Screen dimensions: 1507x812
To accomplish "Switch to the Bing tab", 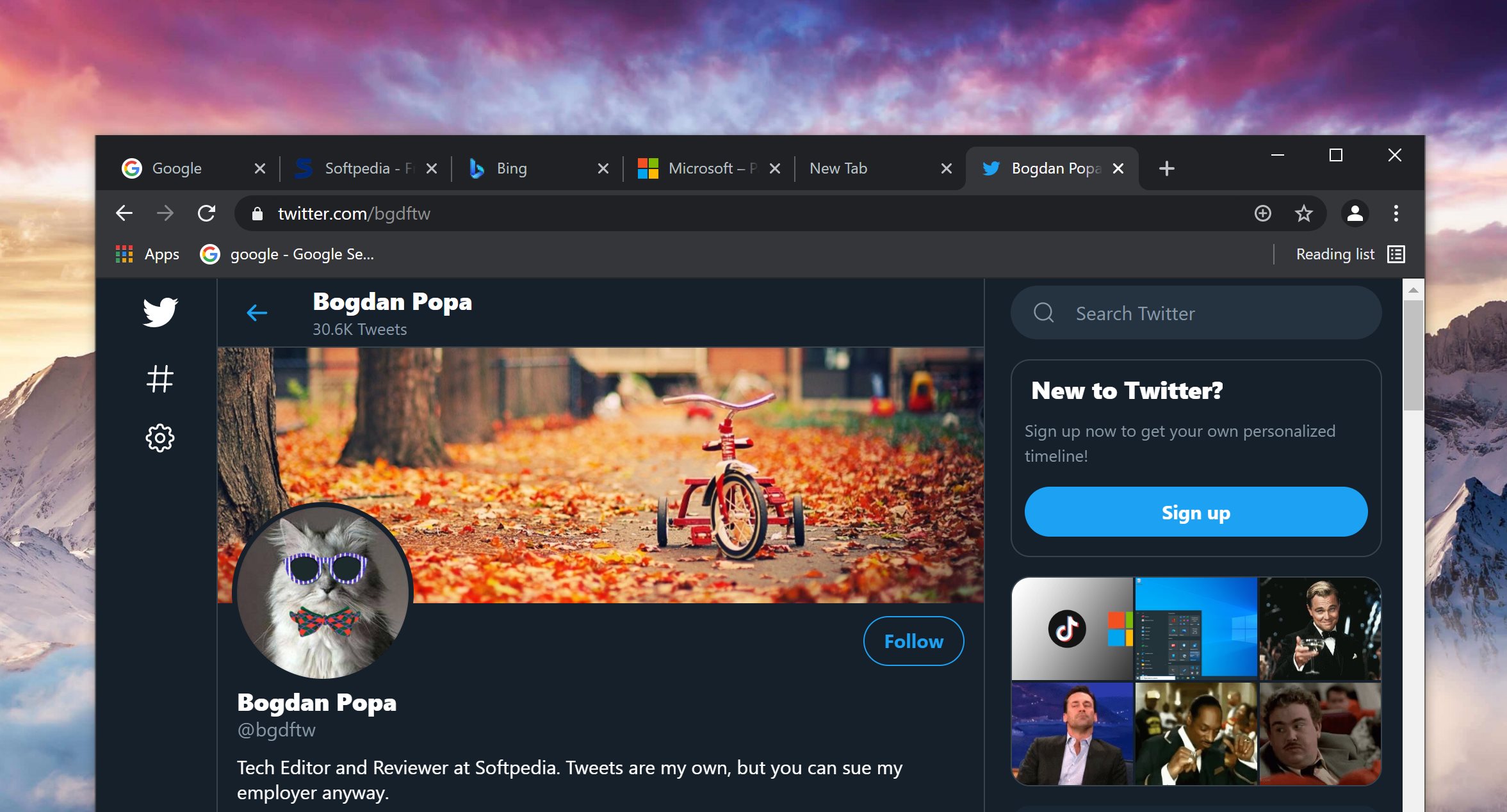I will coord(510,168).
